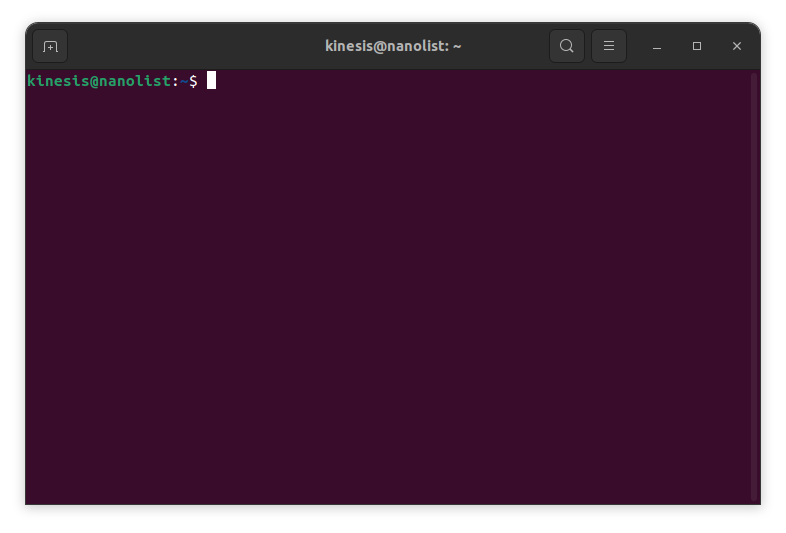
Task: Click the kinesis@nanolist prompt text
Action: click(x=99, y=81)
